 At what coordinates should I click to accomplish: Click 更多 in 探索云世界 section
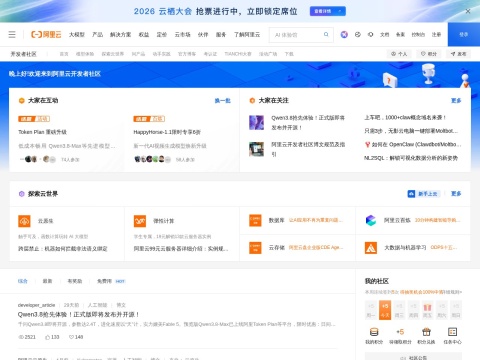coord(456,194)
